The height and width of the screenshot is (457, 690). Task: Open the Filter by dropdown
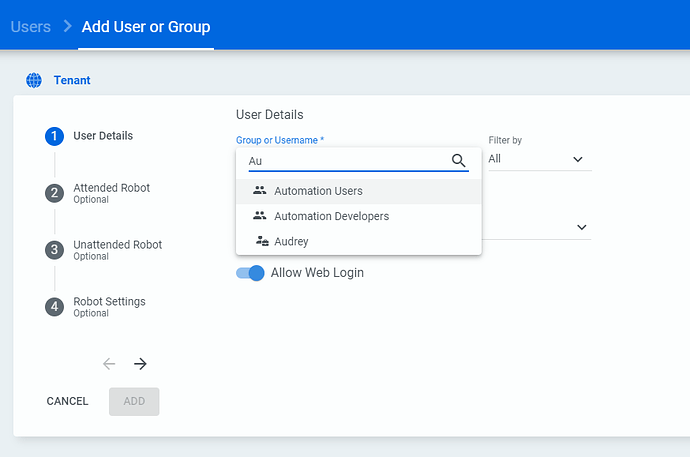point(535,160)
